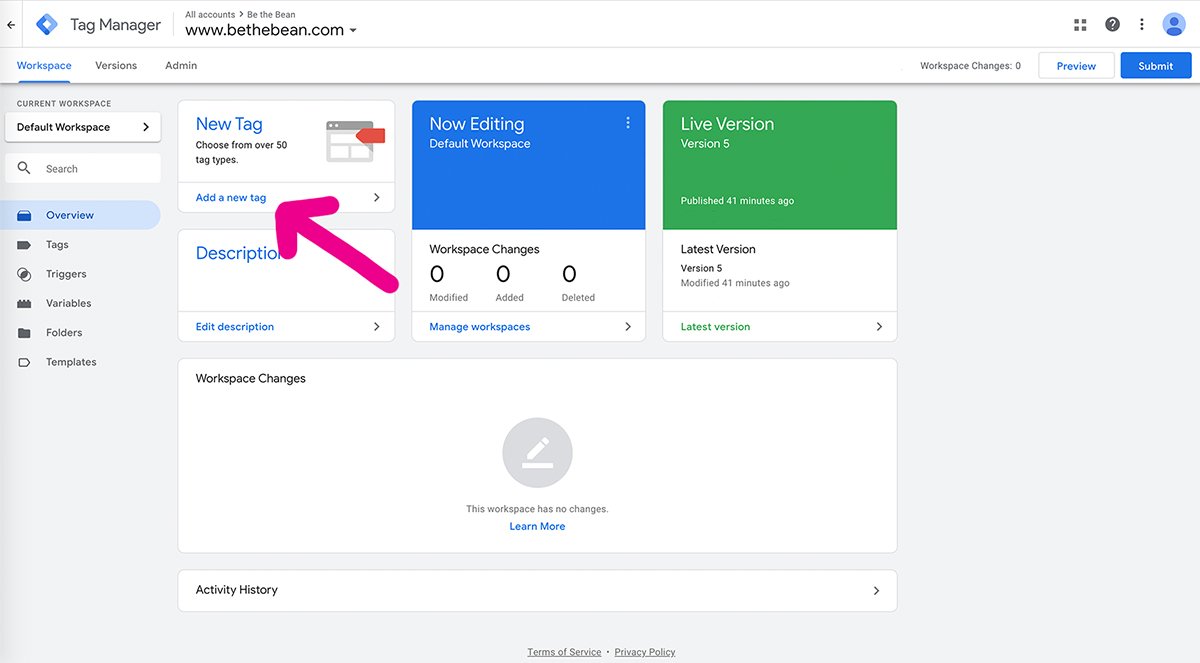Open Now Editing card three-dot menu
The height and width of the screenshot is (663, 1200).
point(628,123)
